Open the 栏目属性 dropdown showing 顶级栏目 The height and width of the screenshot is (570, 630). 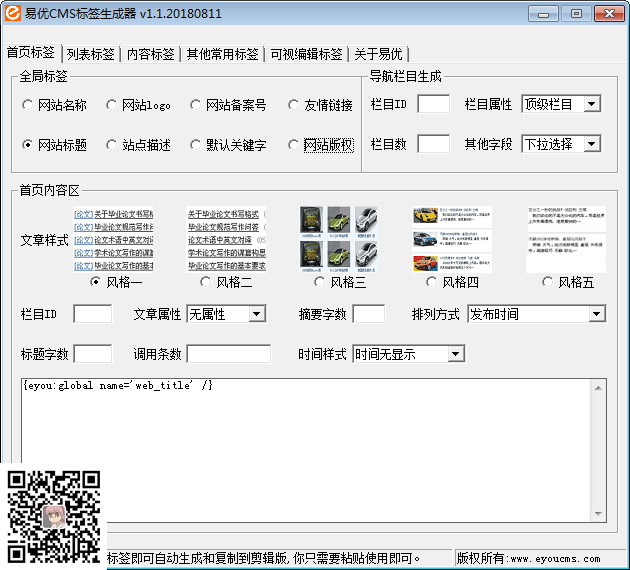coord(561,104)
